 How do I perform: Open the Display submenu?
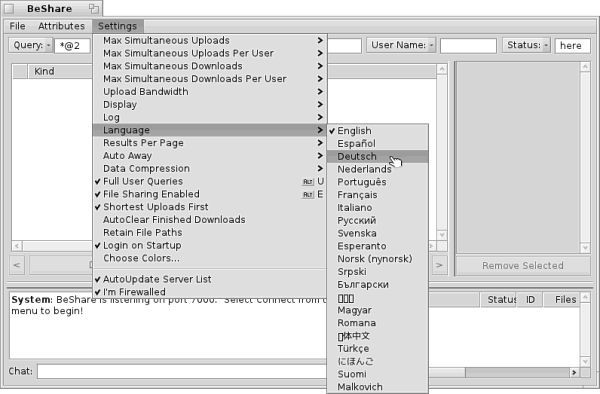point(210,104)
